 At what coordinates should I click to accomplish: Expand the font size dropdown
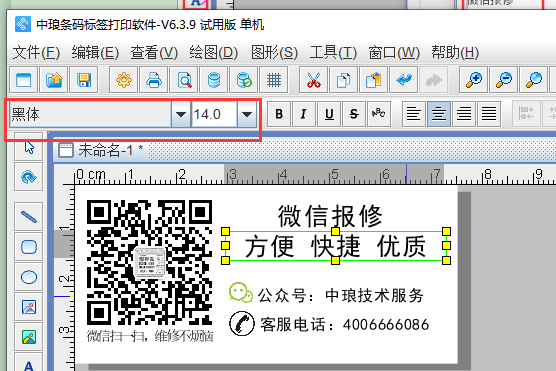tap(247, 114)
